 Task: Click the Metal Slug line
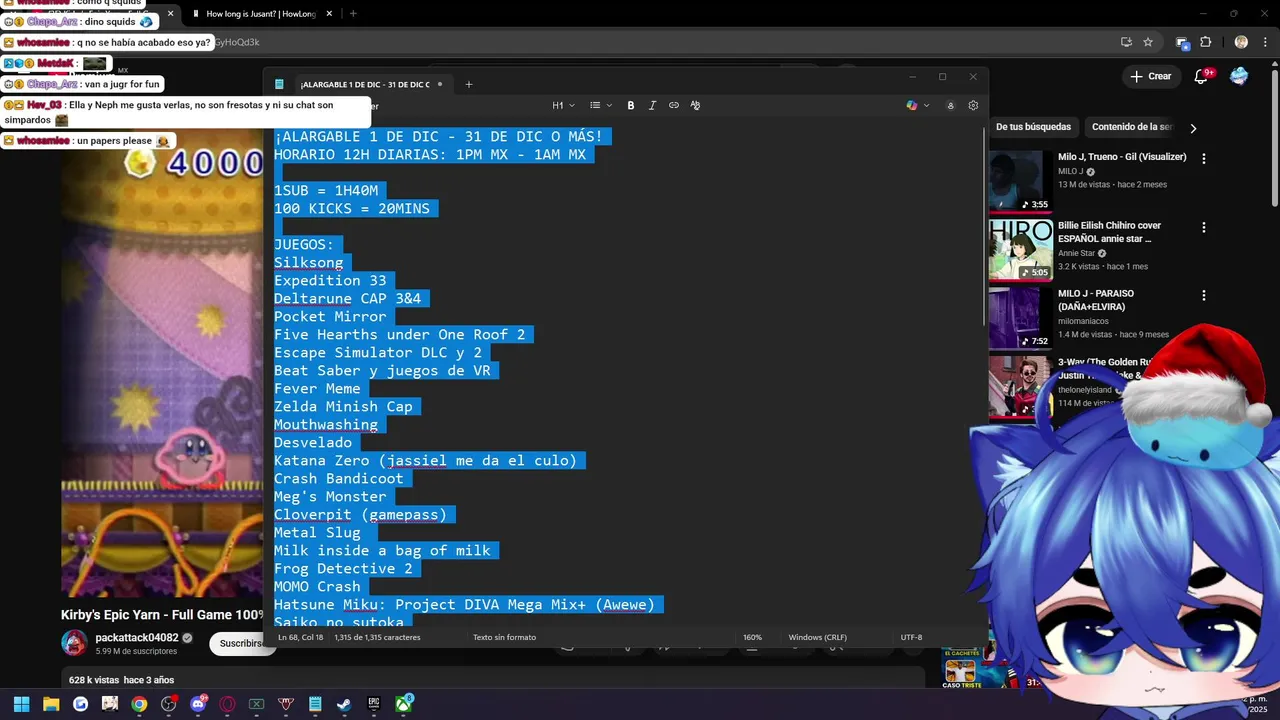click(317, 532)
